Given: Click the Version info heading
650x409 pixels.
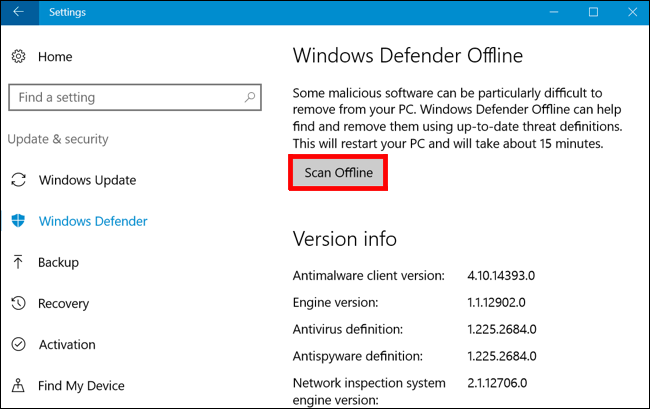Looking at the screenshot, I should coord(344,239).
